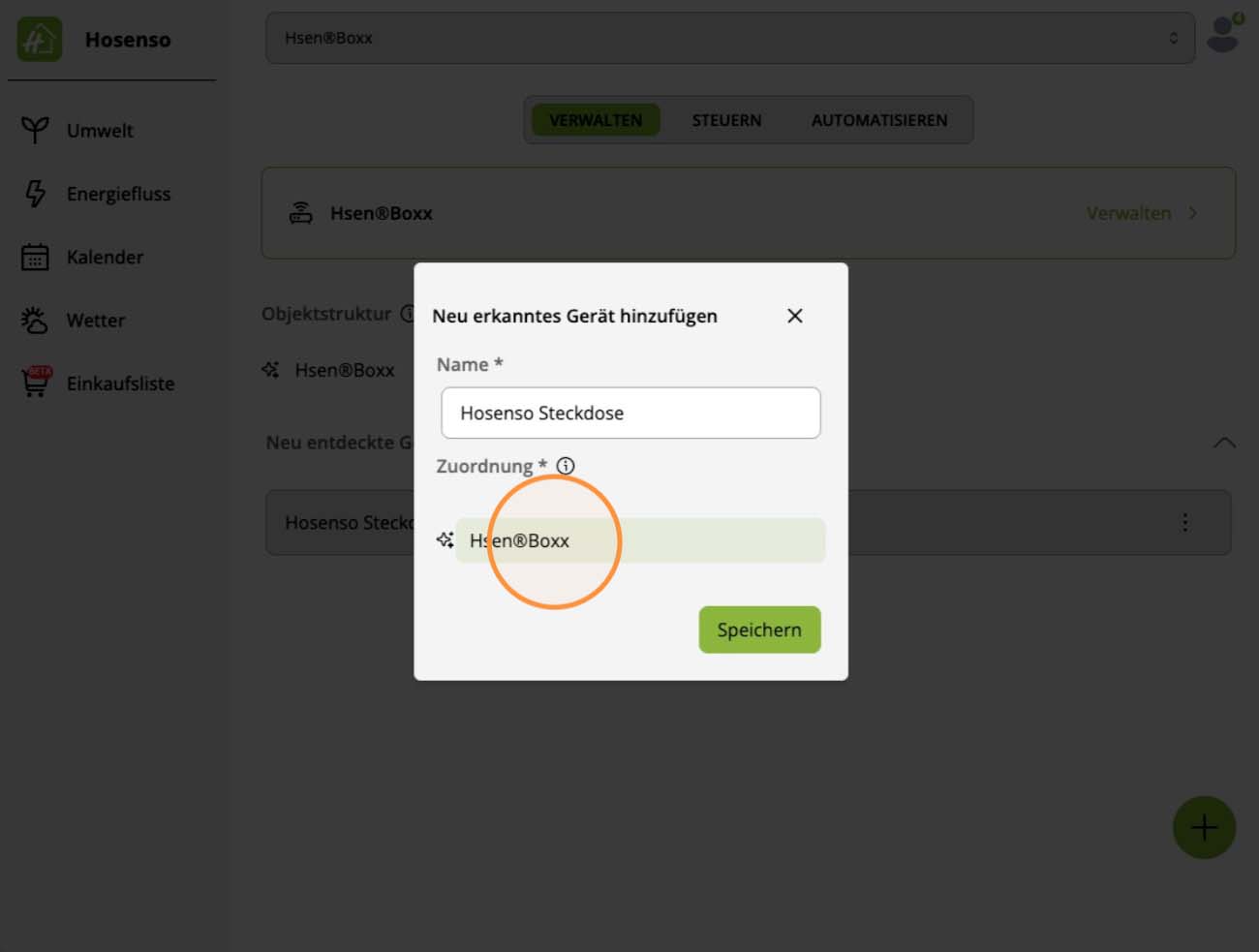Screen dimensions: 1259x952
Task: Click the router icon in Hsen®Boxx card
Action: point(301,213)
